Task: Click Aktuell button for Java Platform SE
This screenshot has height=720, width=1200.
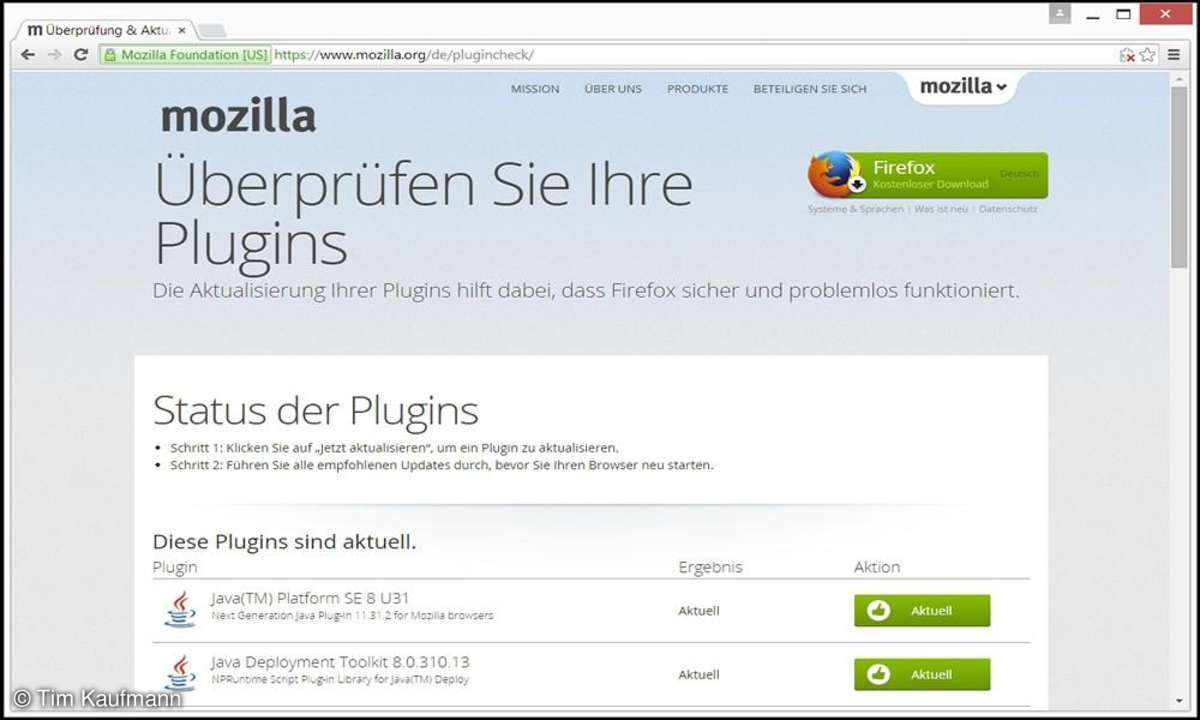Action: click(922, 610)
